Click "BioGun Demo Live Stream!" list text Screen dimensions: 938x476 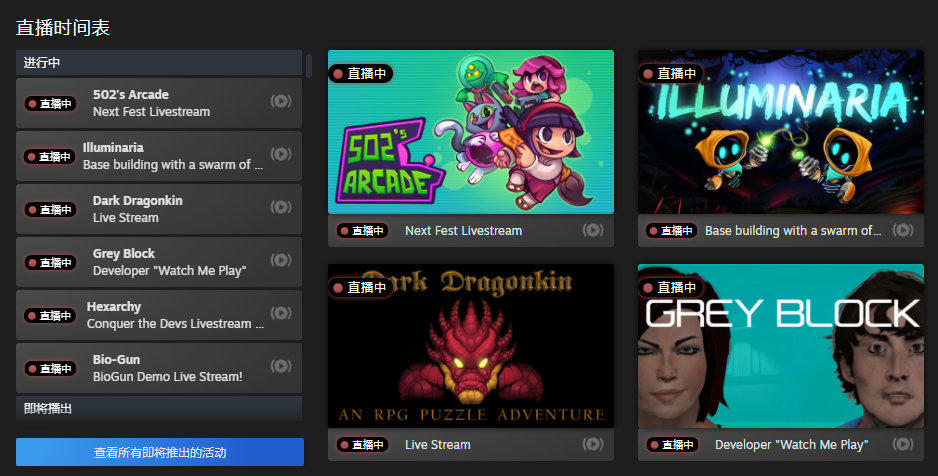[x=168, y=377]
